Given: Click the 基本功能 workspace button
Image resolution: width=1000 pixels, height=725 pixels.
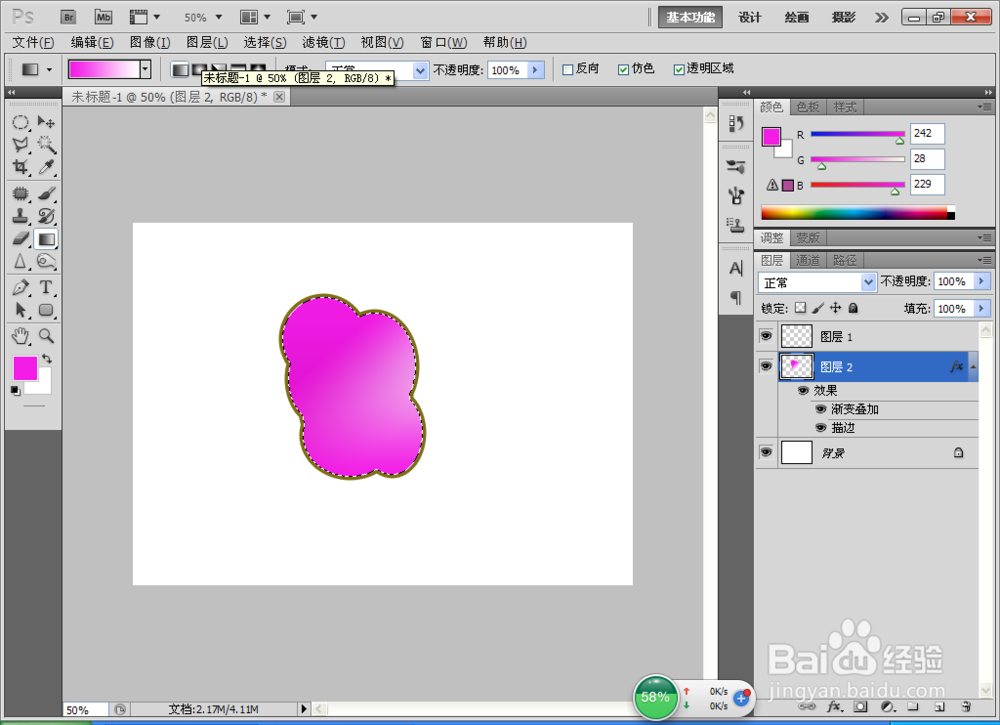Looking at the screenshot, I should click(x=690, y=17).
